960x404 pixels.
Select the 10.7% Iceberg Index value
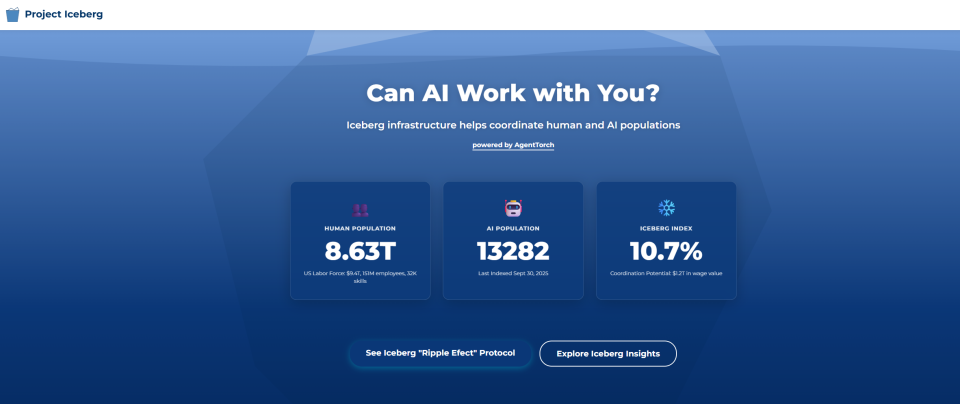click(x=666, y=251)
